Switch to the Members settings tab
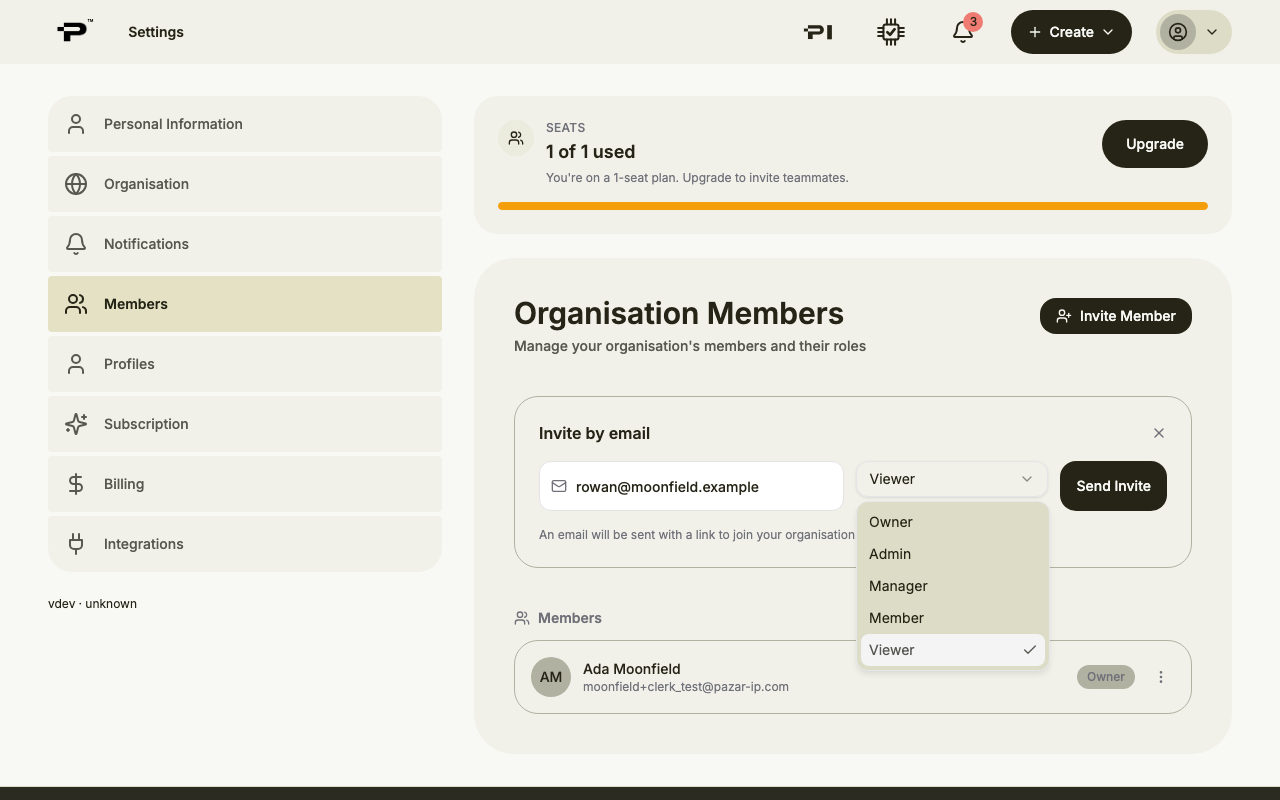1280x800 pixels. (245, 304)
